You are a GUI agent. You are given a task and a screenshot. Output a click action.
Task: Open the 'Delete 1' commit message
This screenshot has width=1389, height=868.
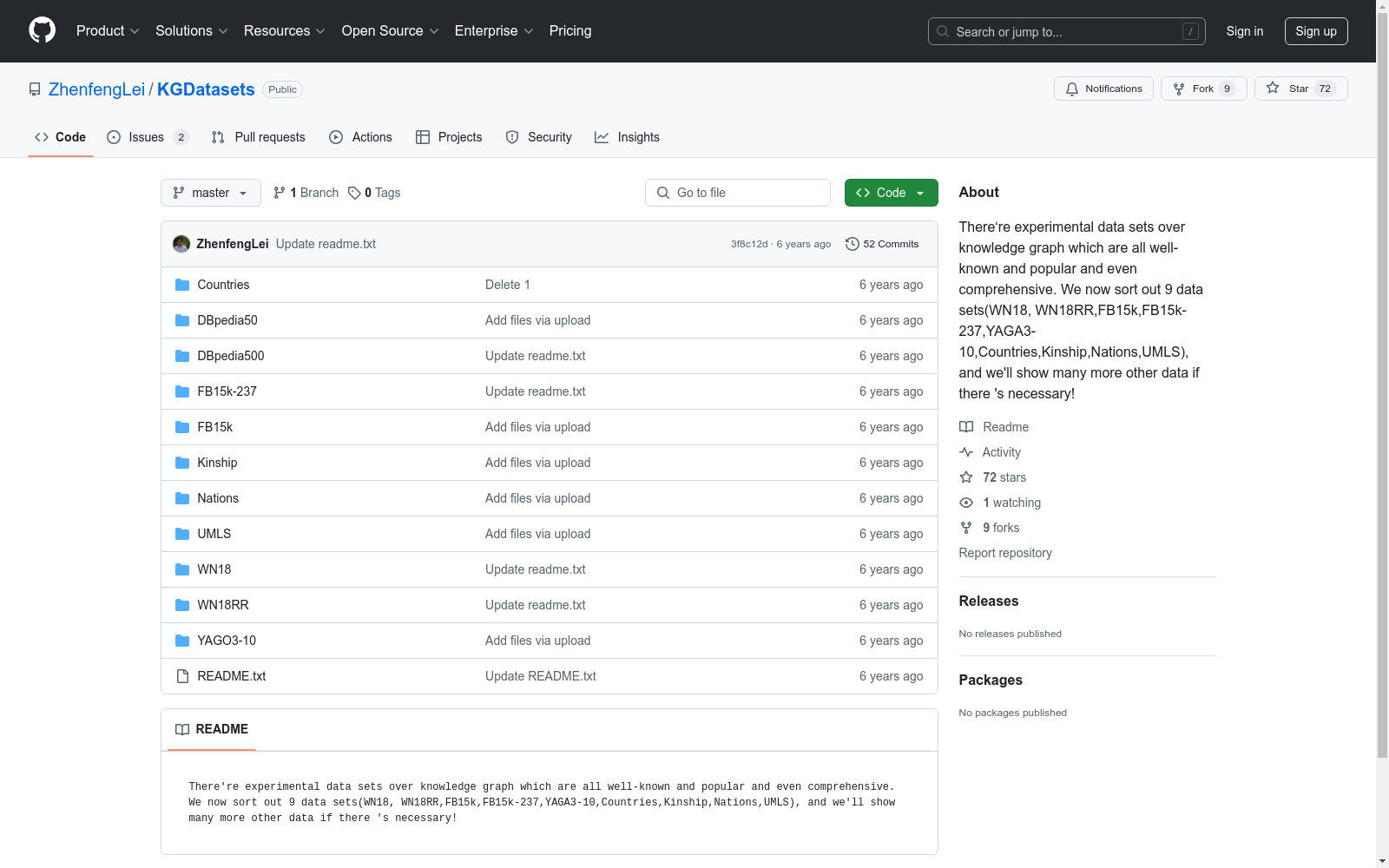click(508, 285)
